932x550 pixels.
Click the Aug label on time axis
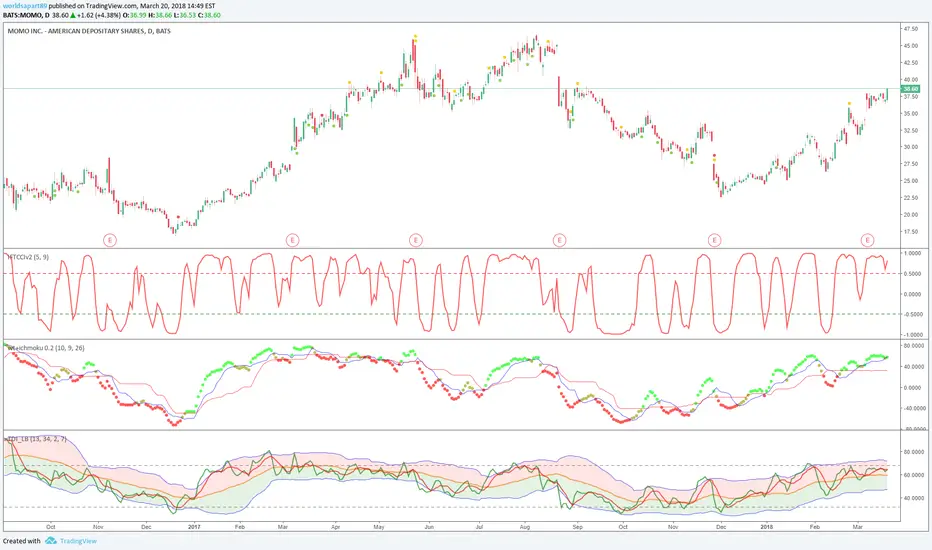[525, 527]
